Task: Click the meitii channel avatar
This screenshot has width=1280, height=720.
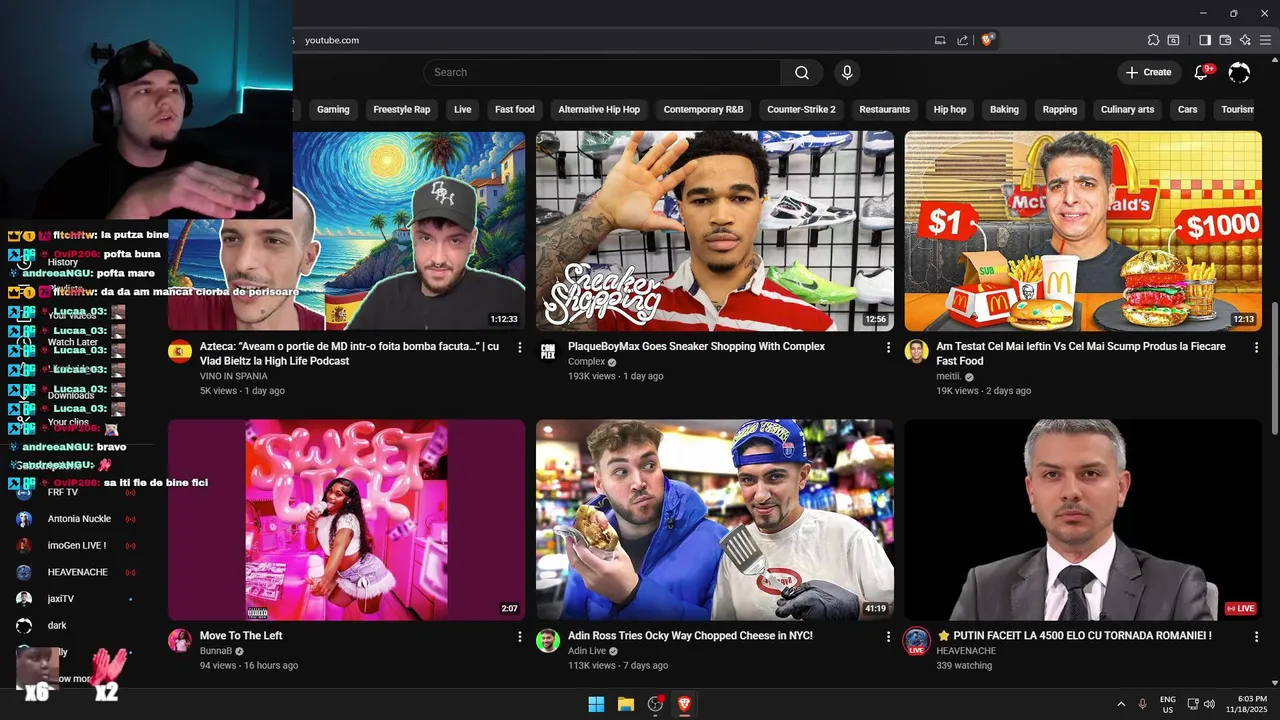Action: coord(916,351)
